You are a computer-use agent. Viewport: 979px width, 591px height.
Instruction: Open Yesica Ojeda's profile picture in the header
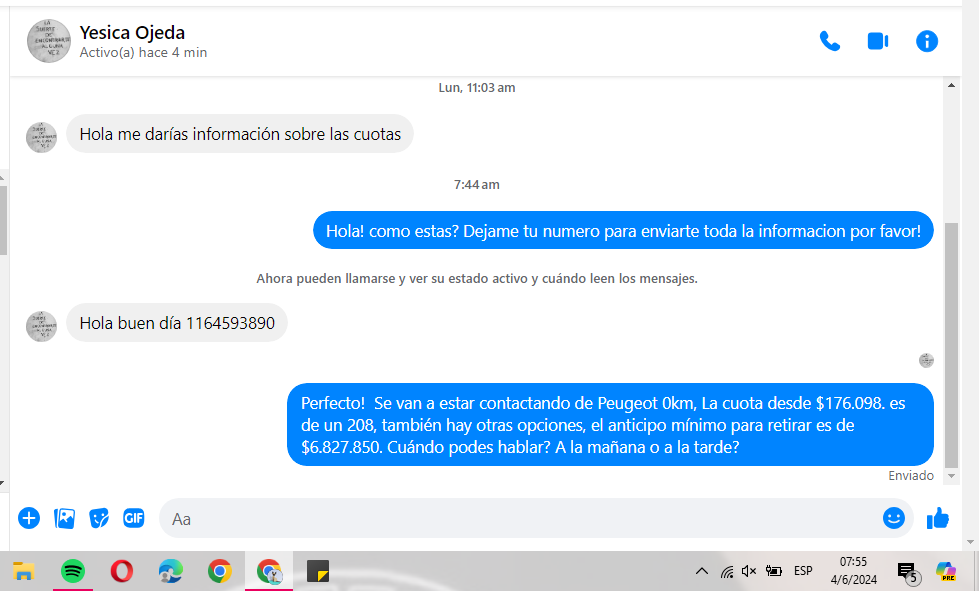pyautogui.click(x=49, y=41)
